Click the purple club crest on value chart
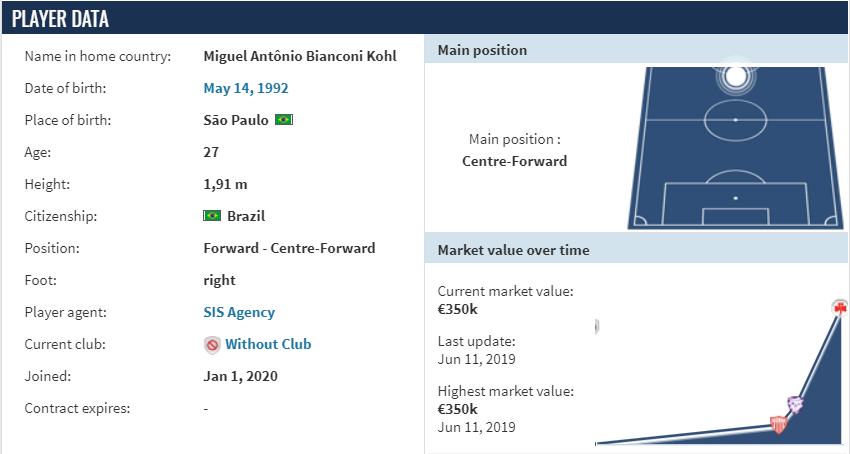This screenshot has height=454, width=850. point(795,404)
